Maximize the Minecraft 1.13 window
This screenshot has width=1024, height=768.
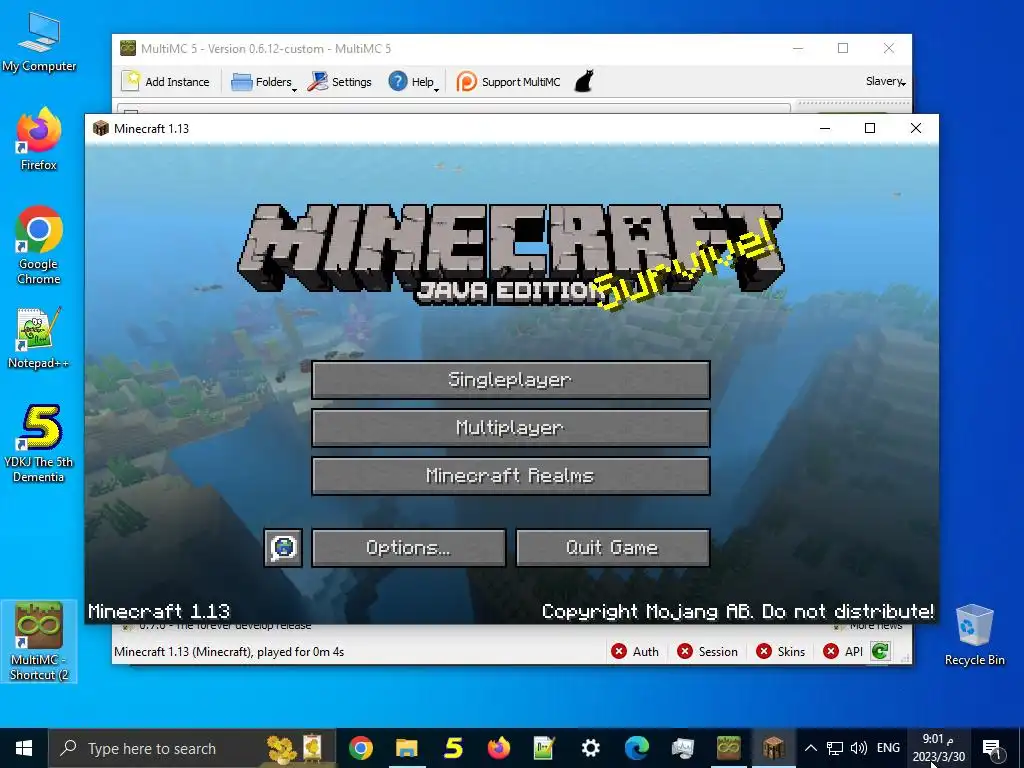click(x=870, y=128)
